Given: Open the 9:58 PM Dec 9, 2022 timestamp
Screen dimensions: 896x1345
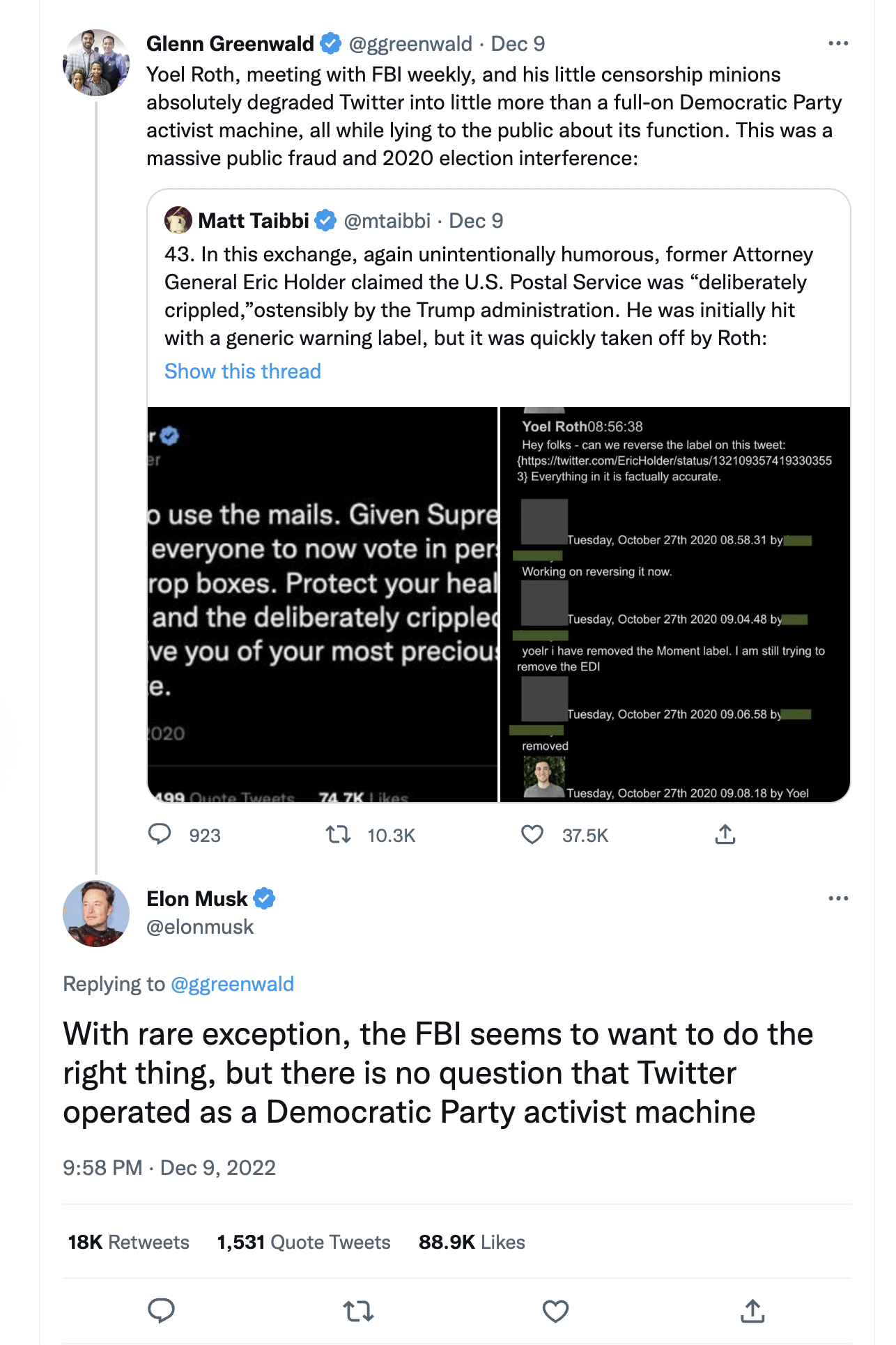Looking at the screenshot, I should (169, 1167).
